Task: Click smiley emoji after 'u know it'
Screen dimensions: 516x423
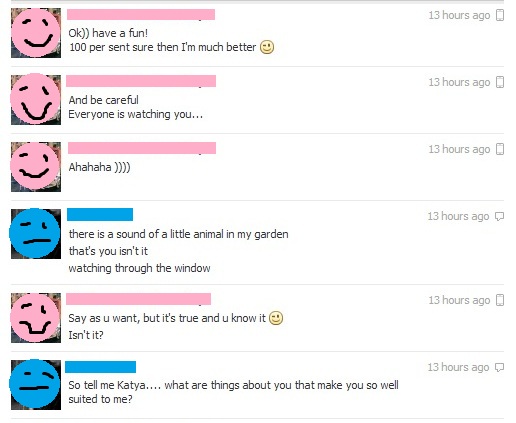Action: coord(276,318)
